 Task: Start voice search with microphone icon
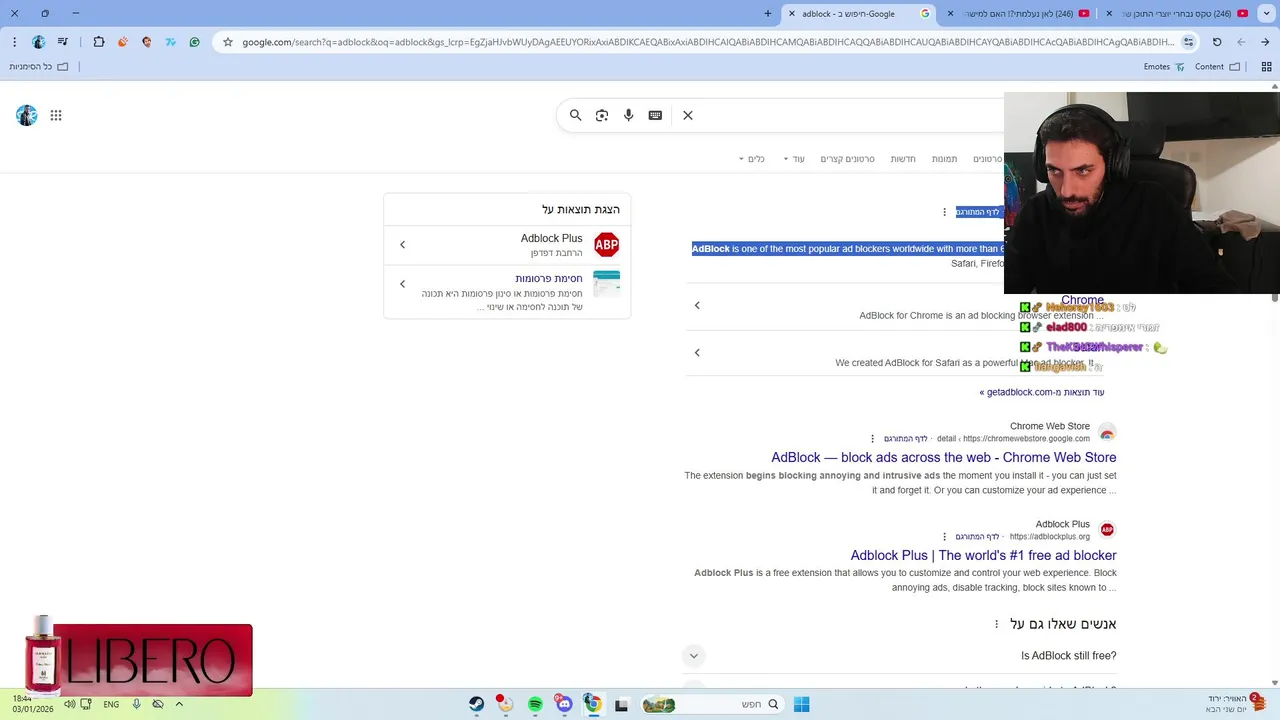tap(629, 115)
